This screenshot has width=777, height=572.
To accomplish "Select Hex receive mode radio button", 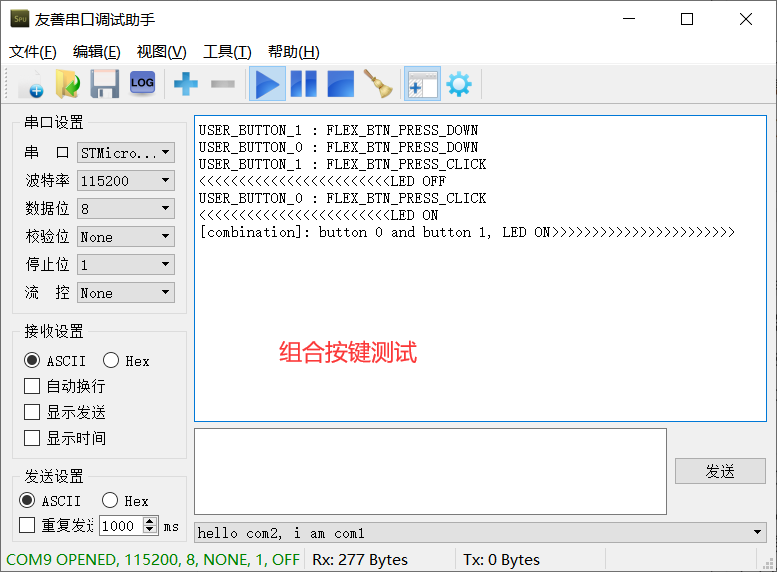I will tap(111, 360).
